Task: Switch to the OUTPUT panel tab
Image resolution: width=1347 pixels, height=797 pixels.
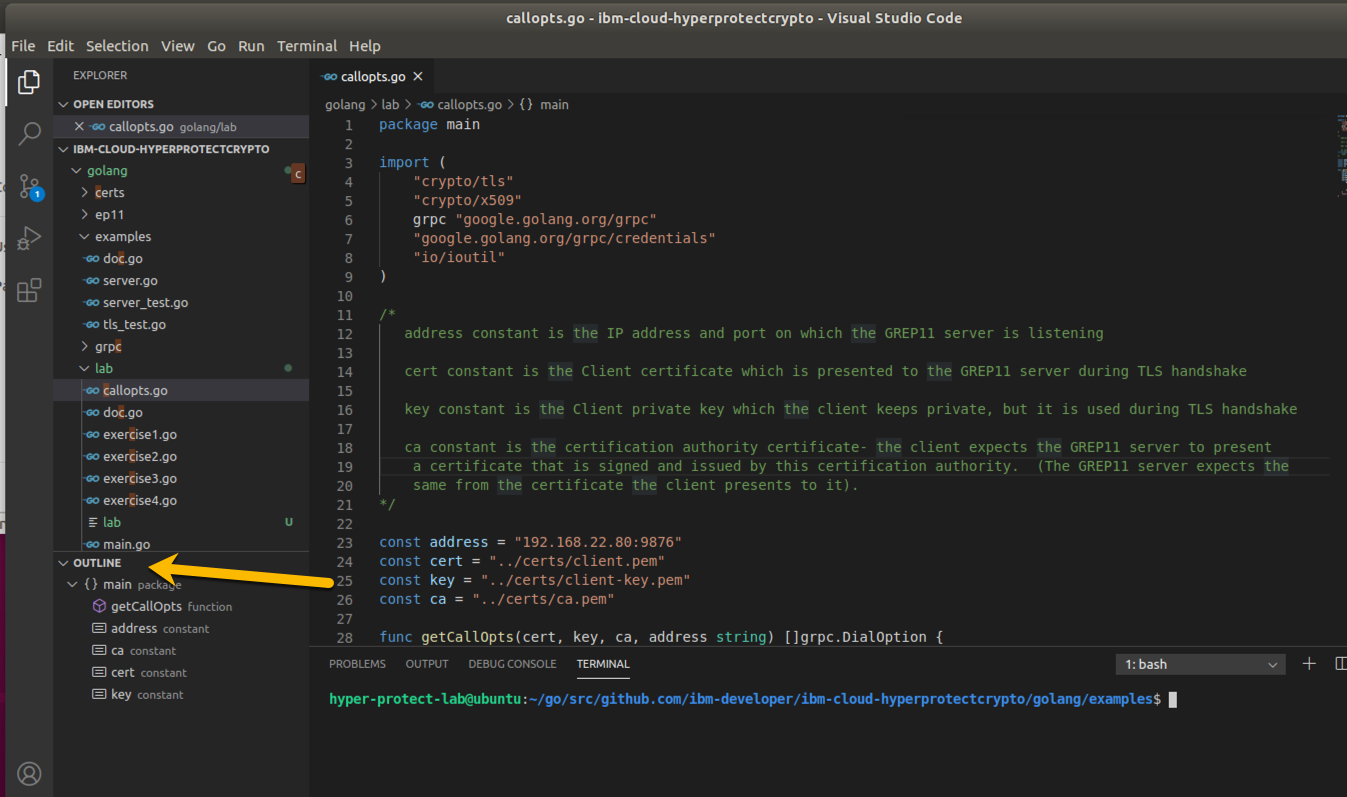Action: tap(427, 664)
